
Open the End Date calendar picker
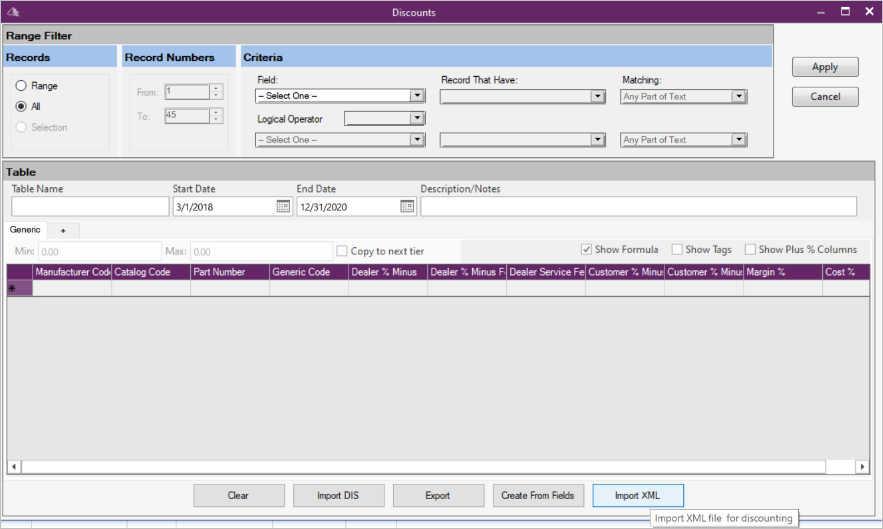[x=407, y=207]
